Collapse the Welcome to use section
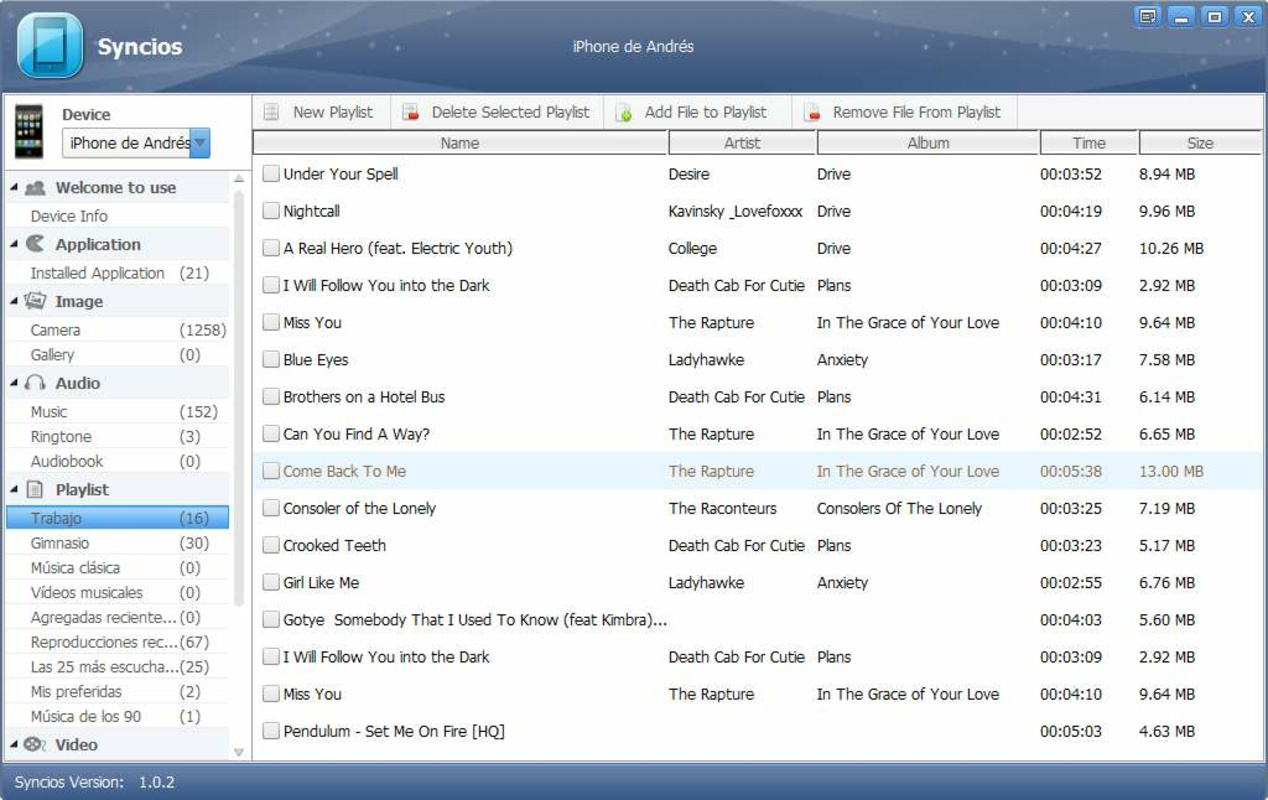This screenshot has height=800, width=1268. coord(14,188)
